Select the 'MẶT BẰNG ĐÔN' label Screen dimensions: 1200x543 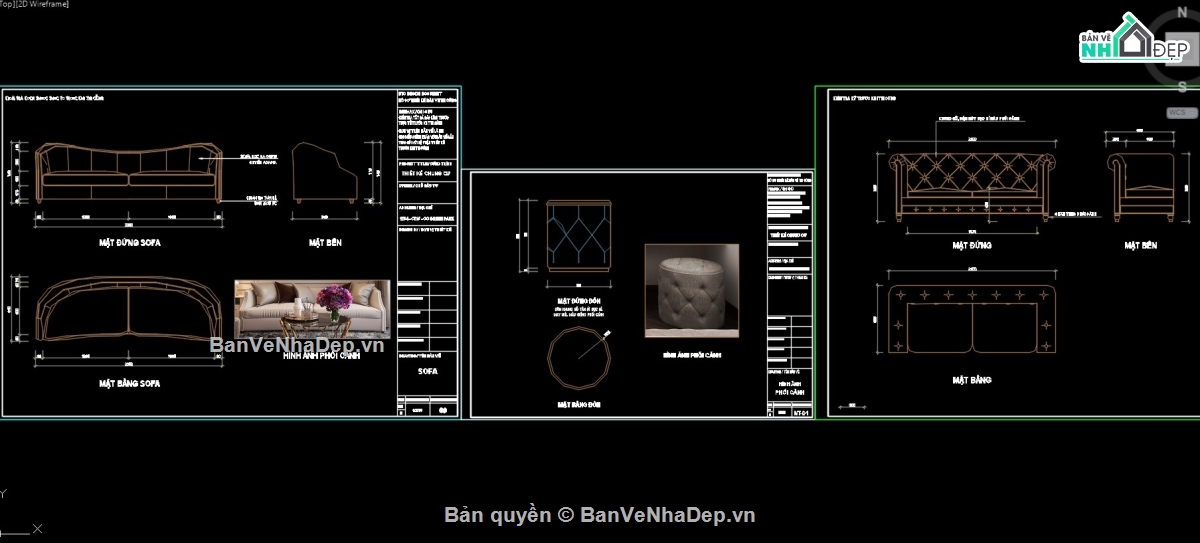click(579, 405)
